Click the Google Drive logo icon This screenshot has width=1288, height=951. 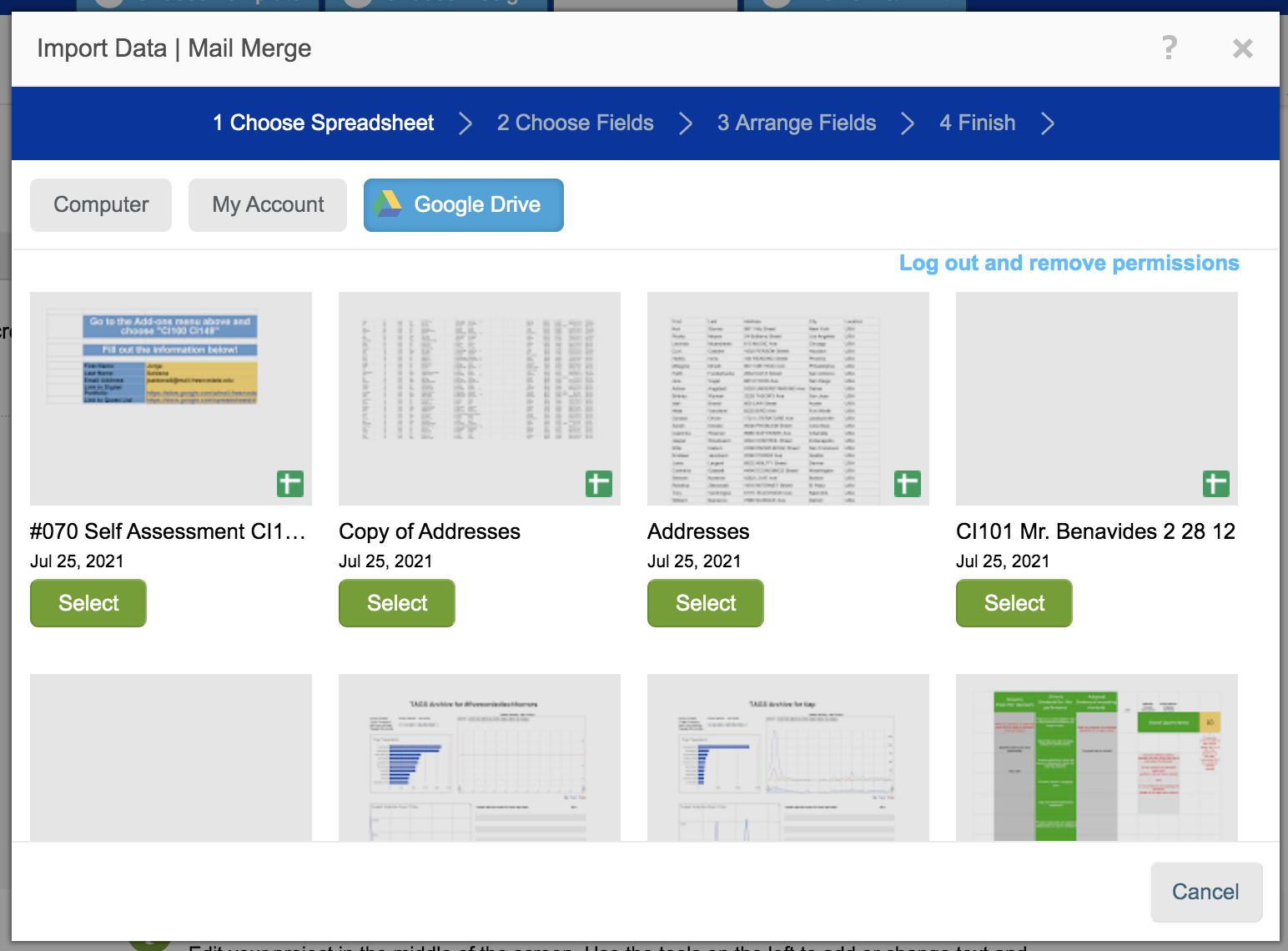[387, 204]
